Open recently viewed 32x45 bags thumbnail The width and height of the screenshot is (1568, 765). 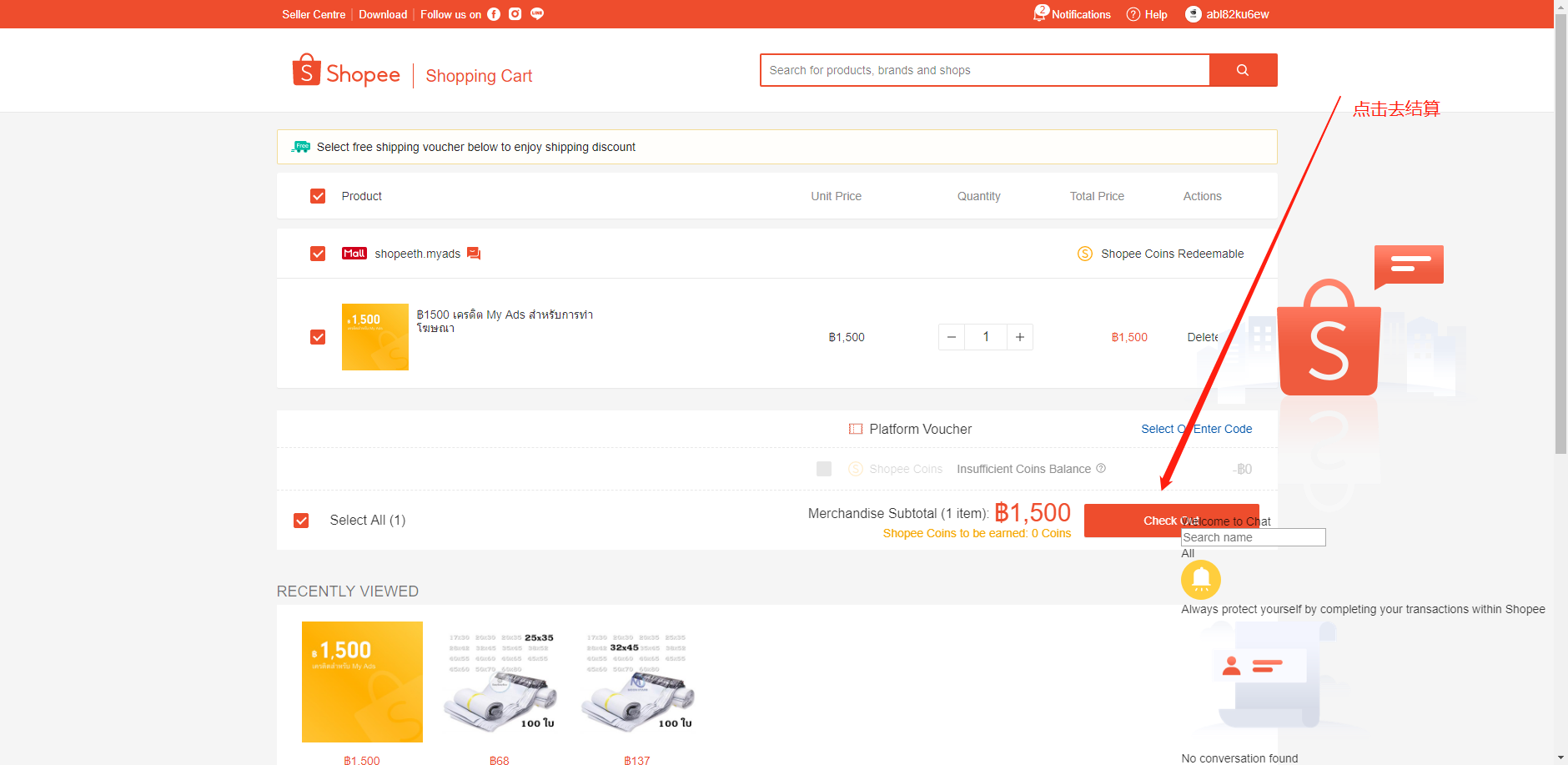click(637, 682)
